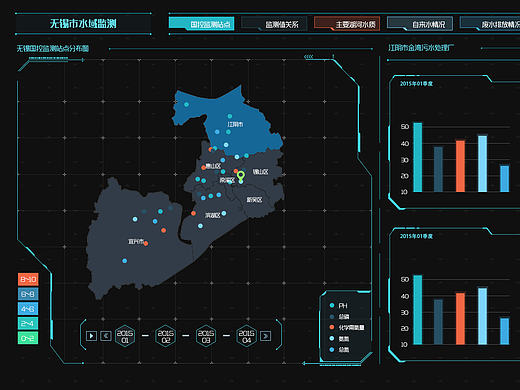The width and height of the screenshot is (520, 390).
Task: Select the 2015 02 hexagon on timeline
Action: pyautogui.click(x=166, y=336)
